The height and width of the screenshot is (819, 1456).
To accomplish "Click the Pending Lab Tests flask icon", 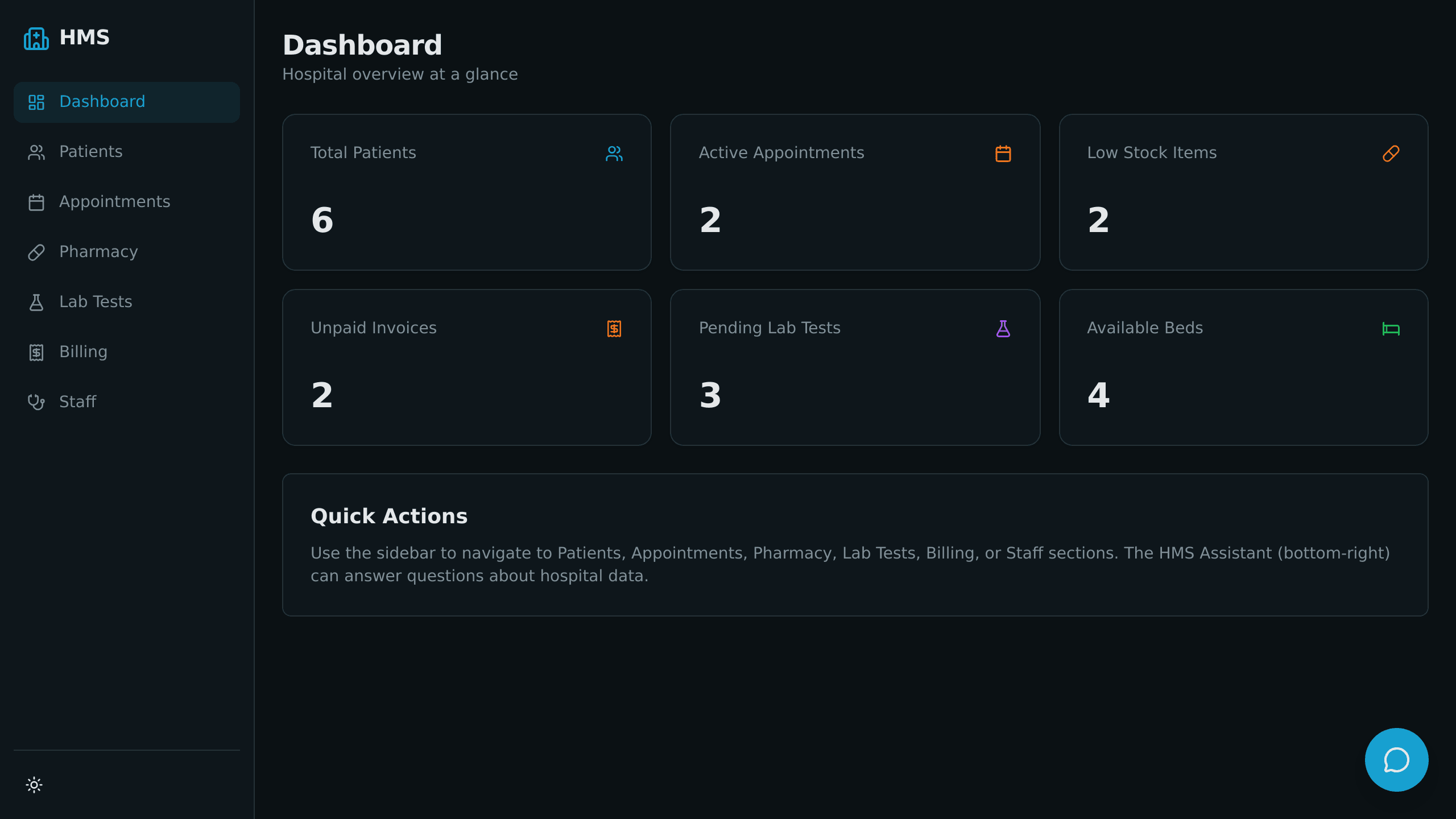I will coord(1003,329).
